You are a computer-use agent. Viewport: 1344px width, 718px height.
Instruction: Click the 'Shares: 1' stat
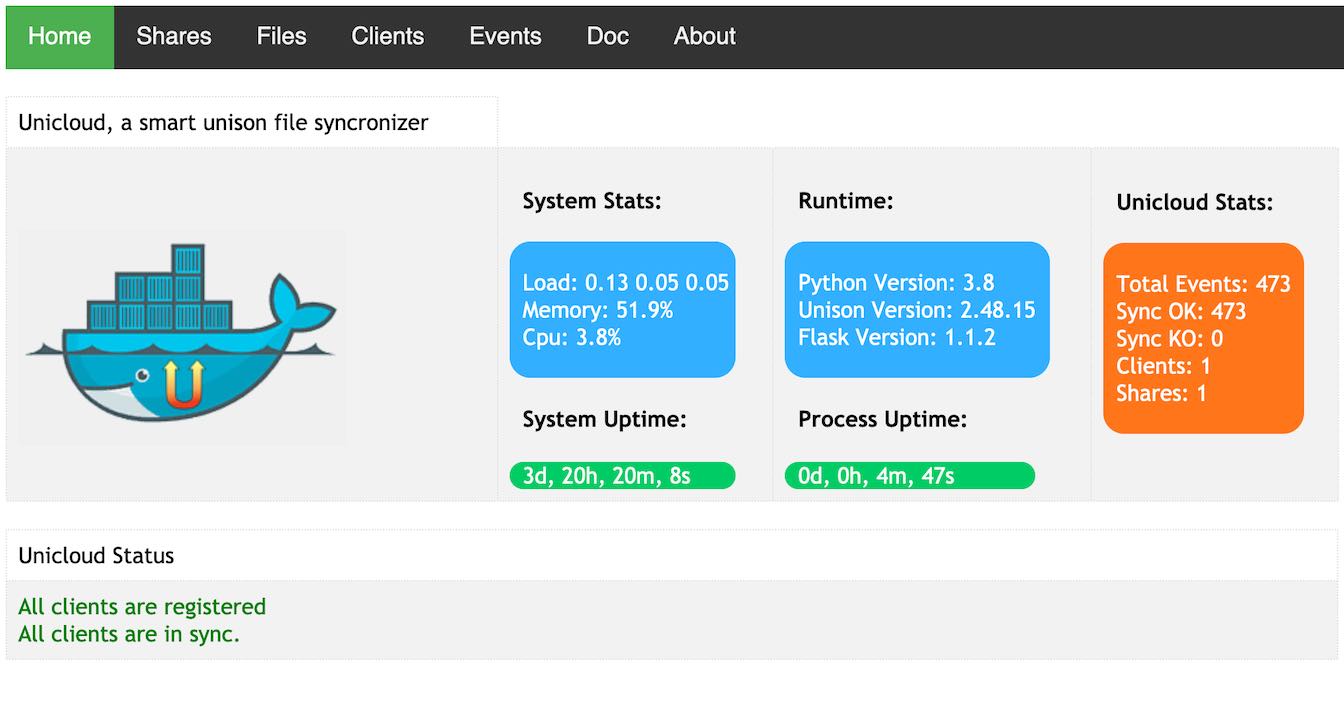(1162, 393)
